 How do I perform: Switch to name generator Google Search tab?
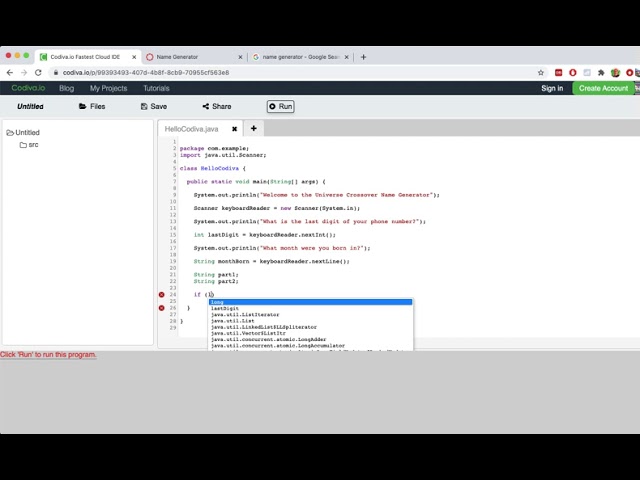[x=301, y=57]
